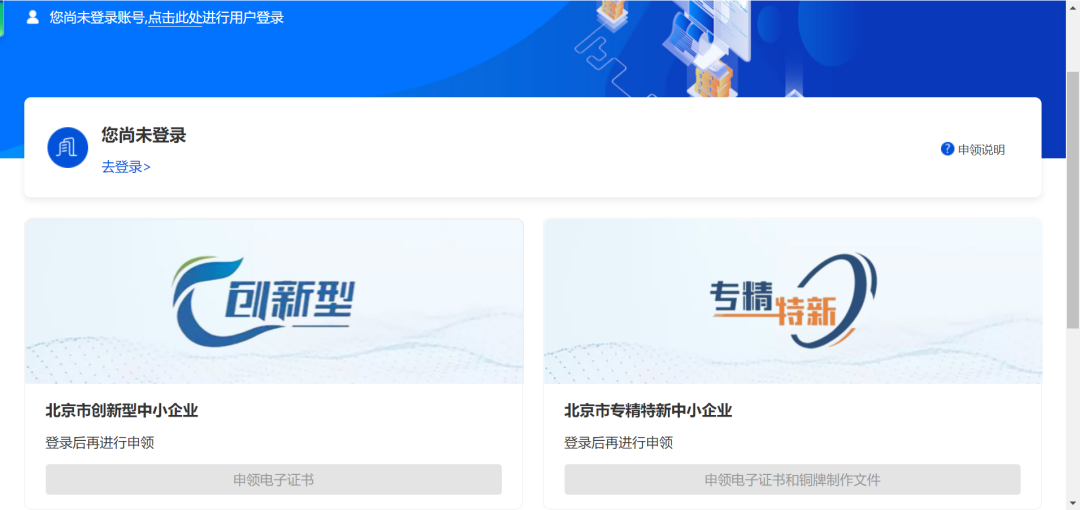Viewport: 1080px width, 510px height.
Task: Click 登录后再进行申领 under 专精特新中小企业 card
Action: (619, 443)
